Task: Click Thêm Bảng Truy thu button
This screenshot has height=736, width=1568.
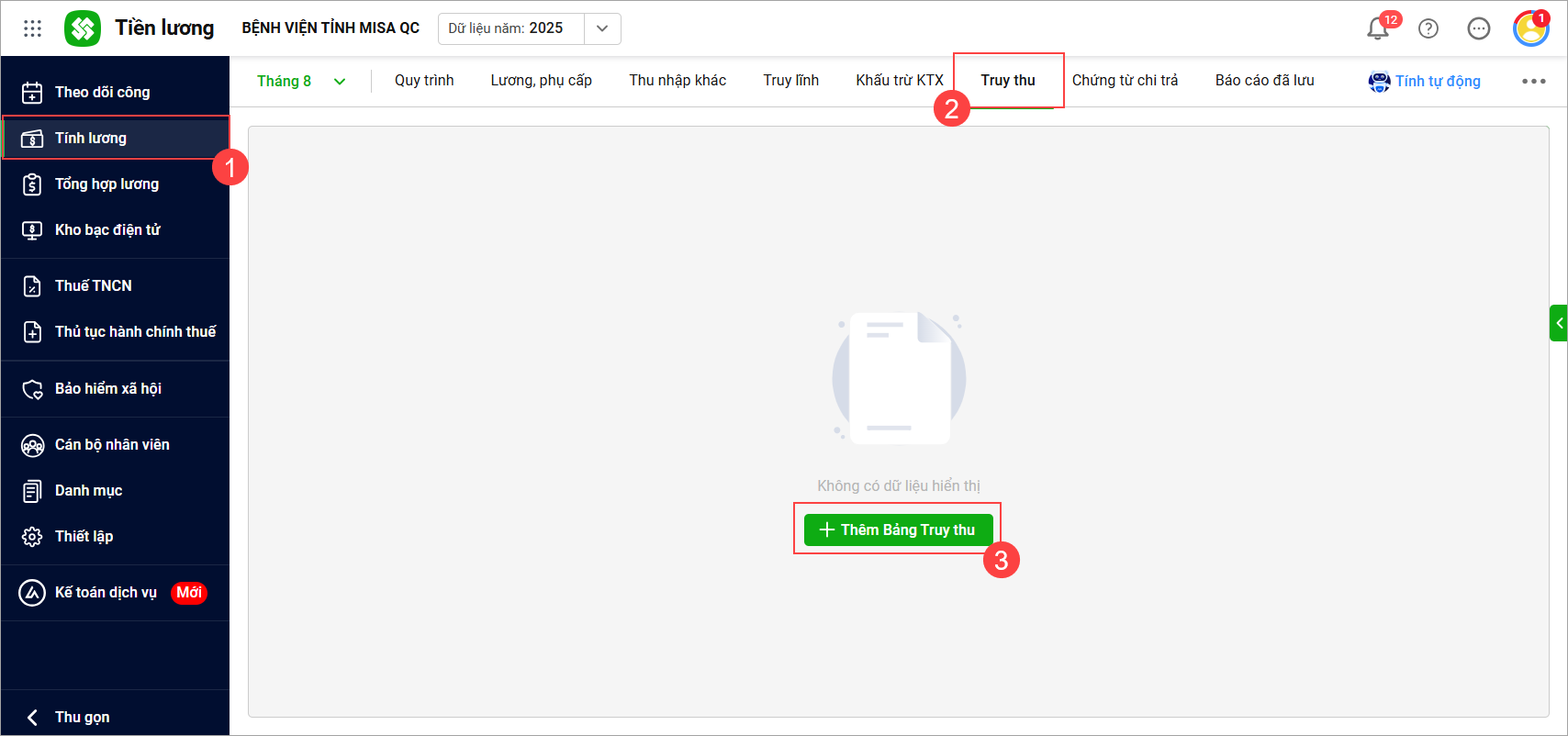Action: coord(899,530)
